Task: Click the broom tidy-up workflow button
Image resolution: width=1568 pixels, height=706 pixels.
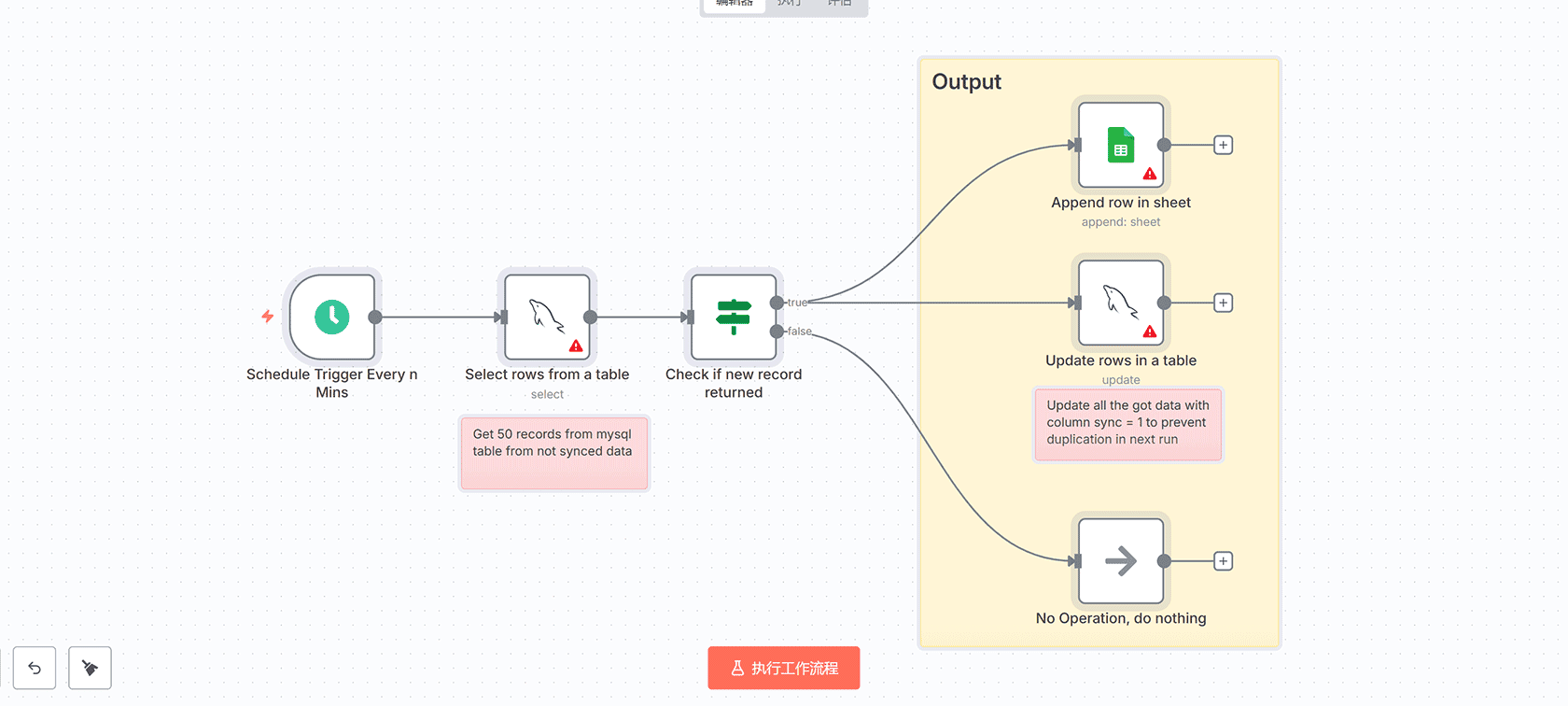Action: (x=90, y=668)
